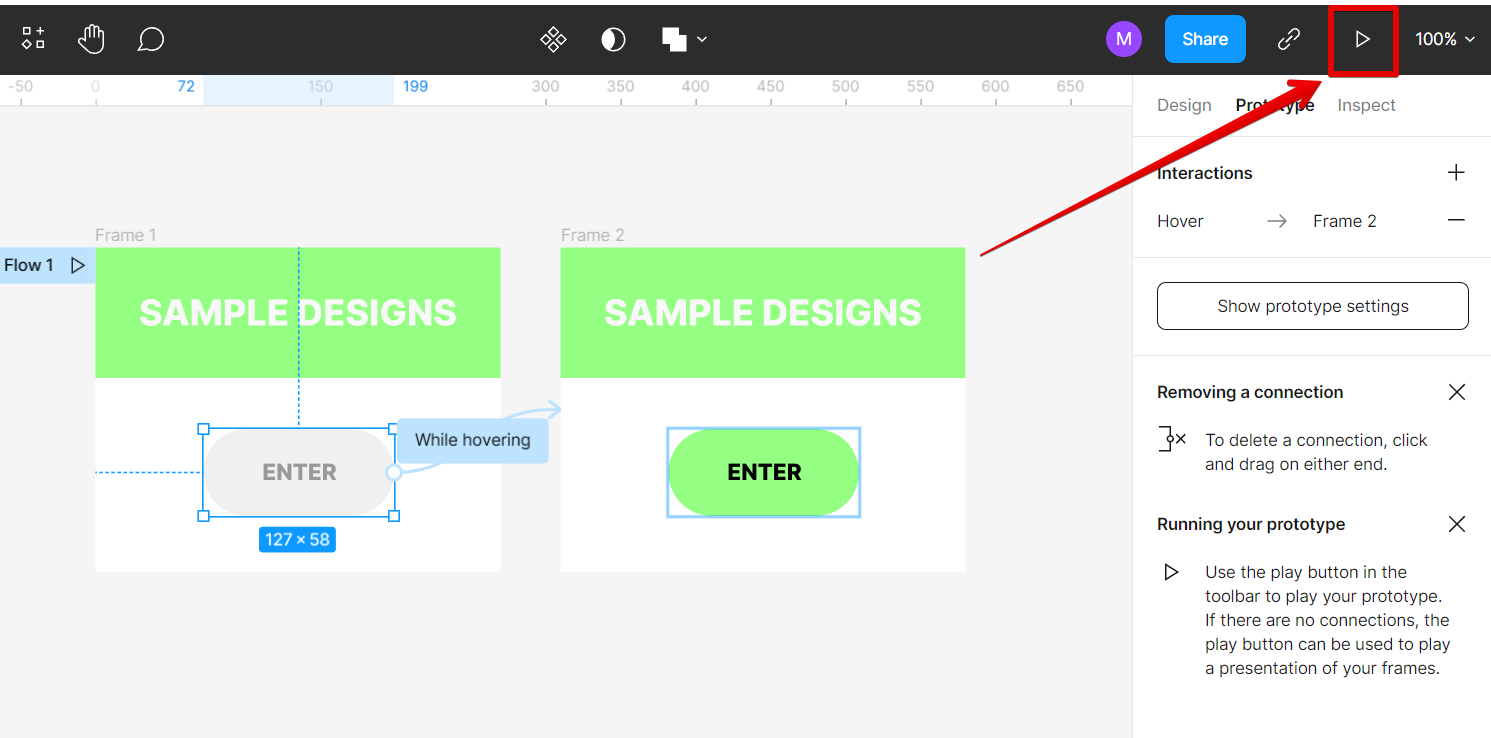The height and width of the screenshot is (738, 1491).
Task: Switch to the Design tab
Action: (x=1184, y=105)
